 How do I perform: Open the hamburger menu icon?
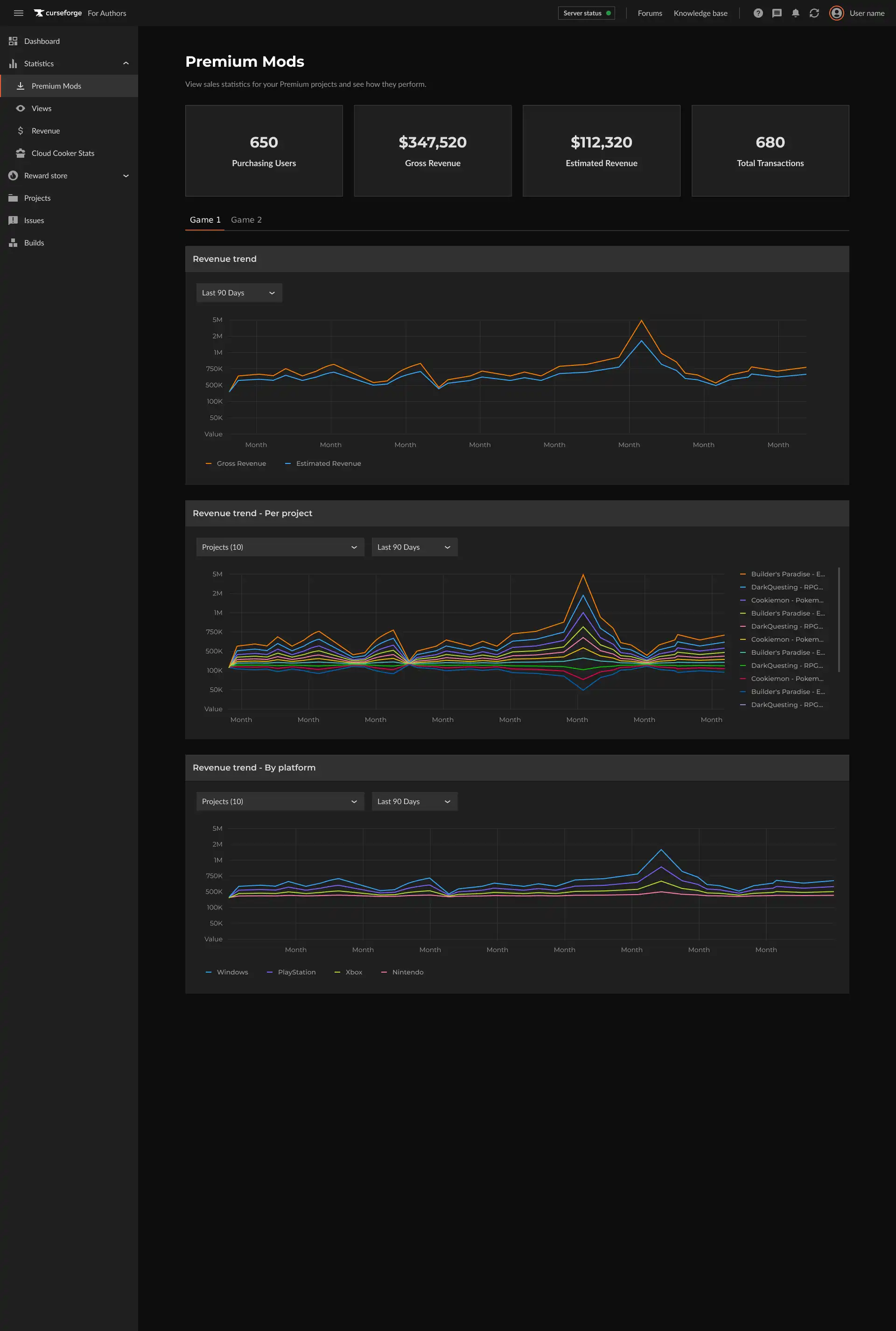click(x=18, y=13)
